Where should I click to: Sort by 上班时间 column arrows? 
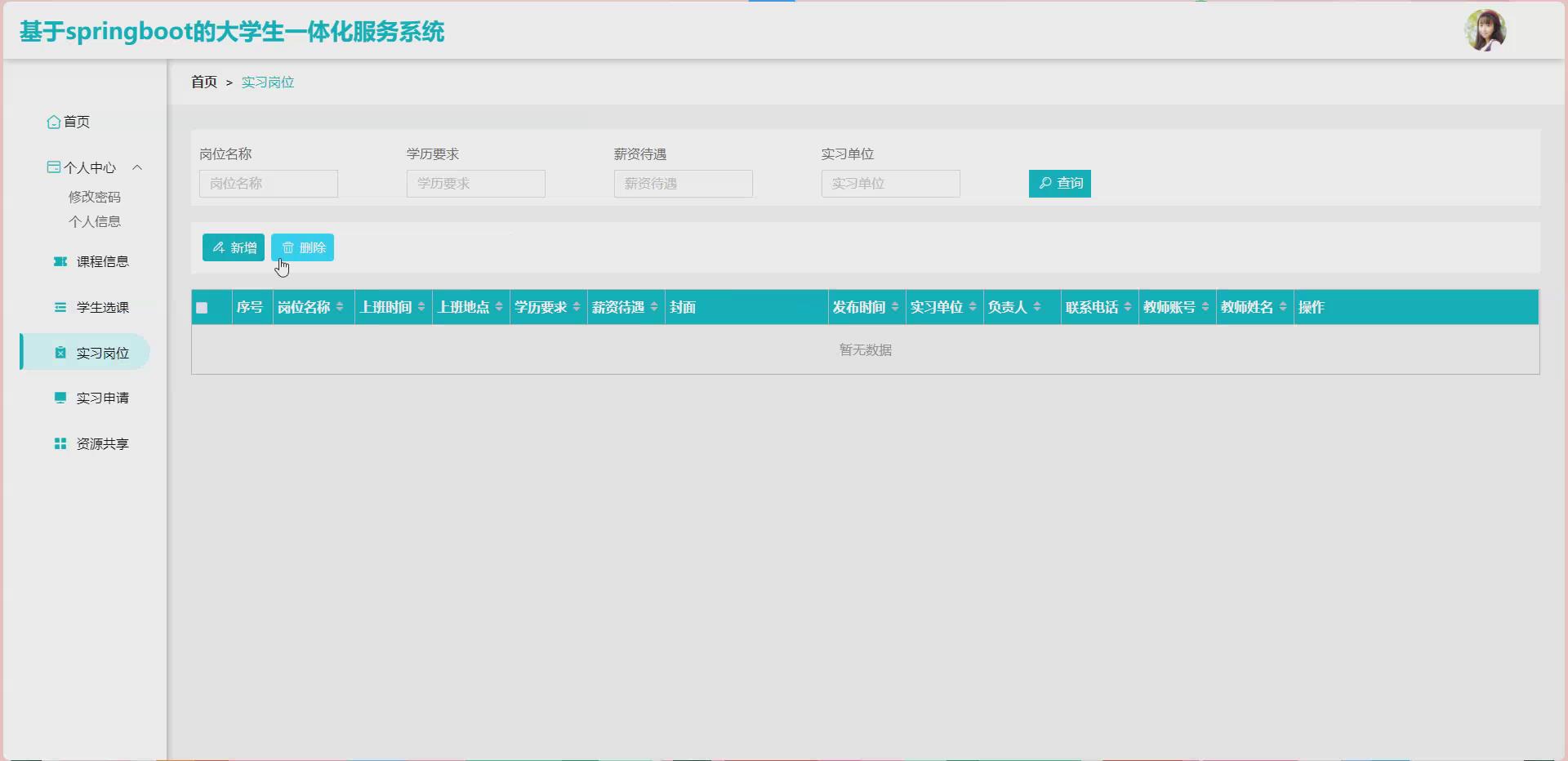421,307
